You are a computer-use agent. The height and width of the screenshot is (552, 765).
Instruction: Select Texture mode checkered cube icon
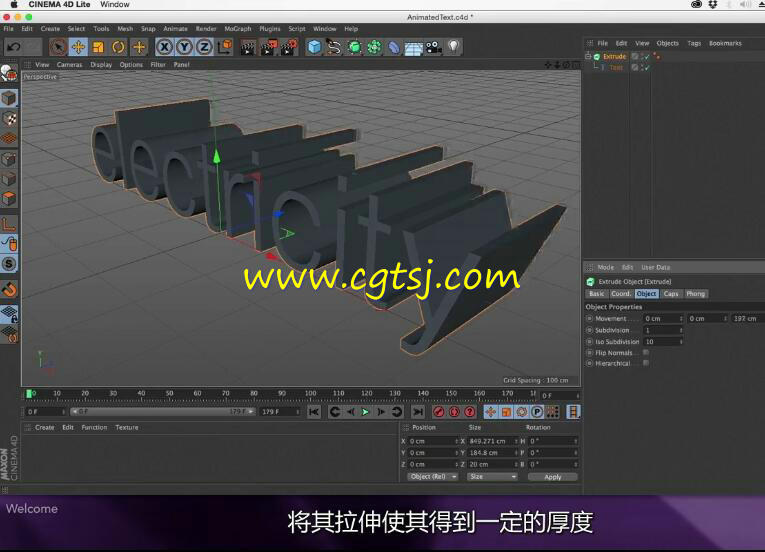[x=9, y=119]
